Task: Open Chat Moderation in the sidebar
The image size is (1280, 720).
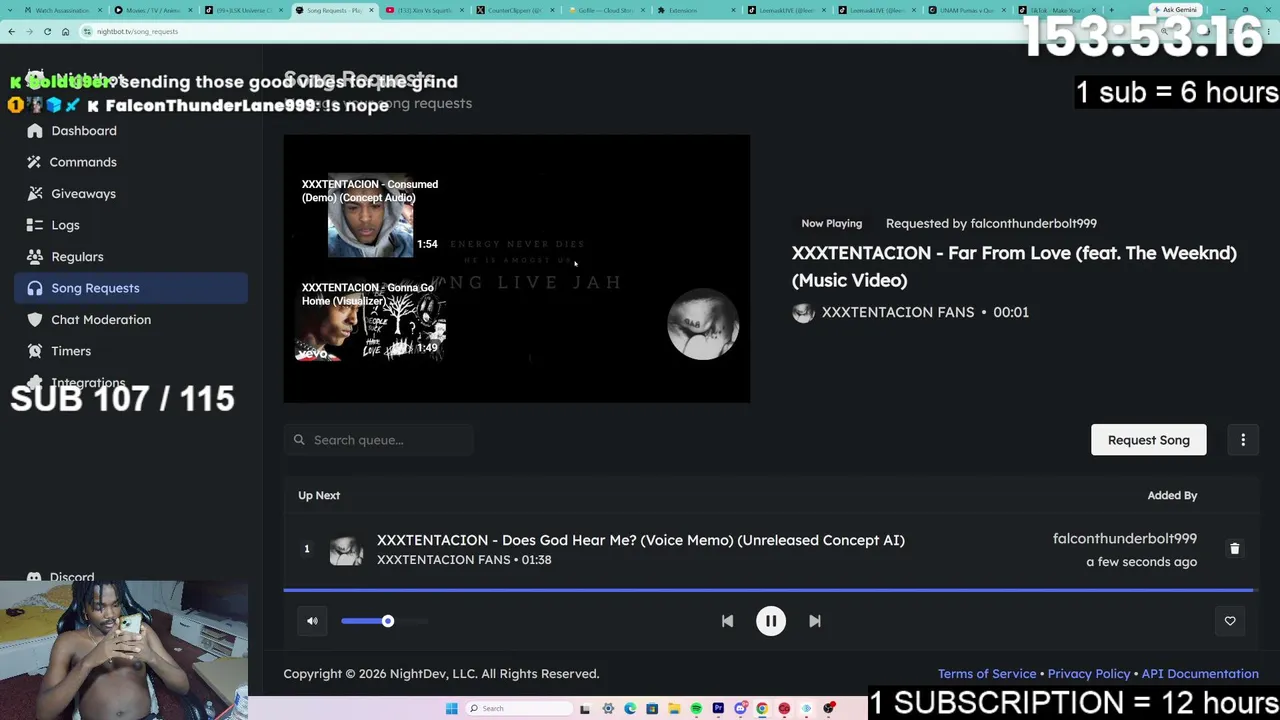Action: coord(131,320)
